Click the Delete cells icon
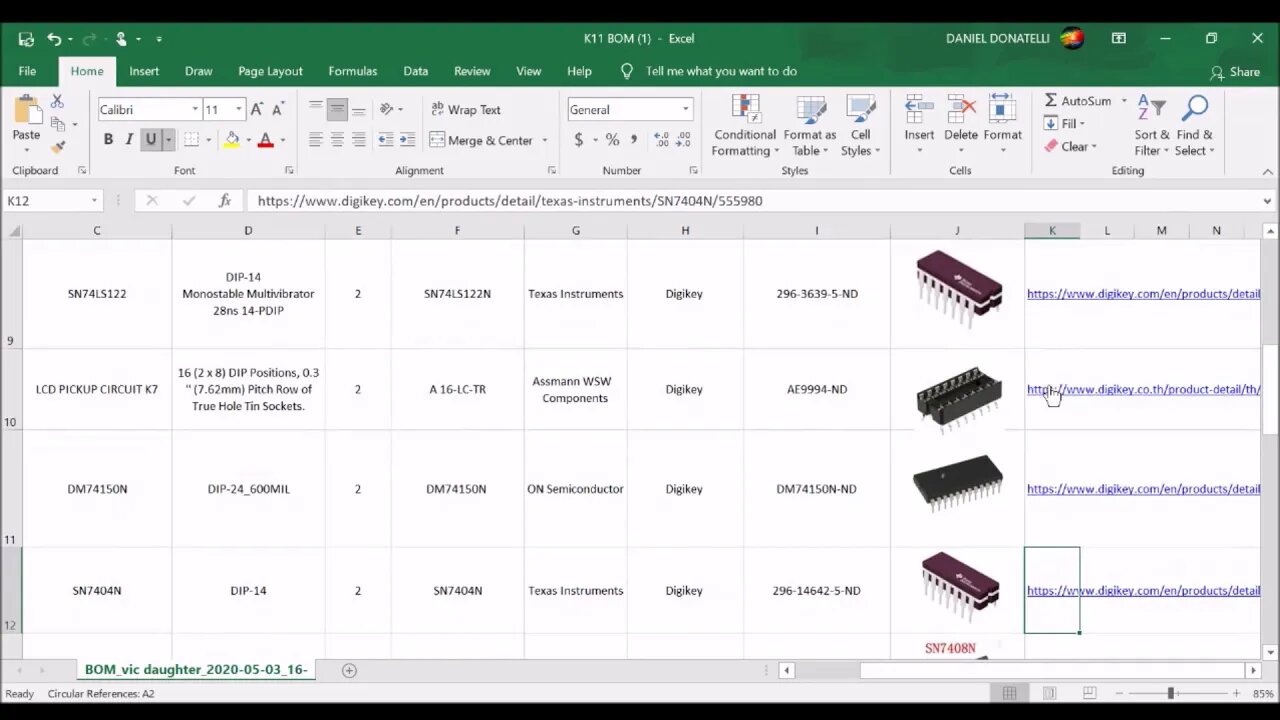The image size is (1280, 720). (x=961, y=110)
